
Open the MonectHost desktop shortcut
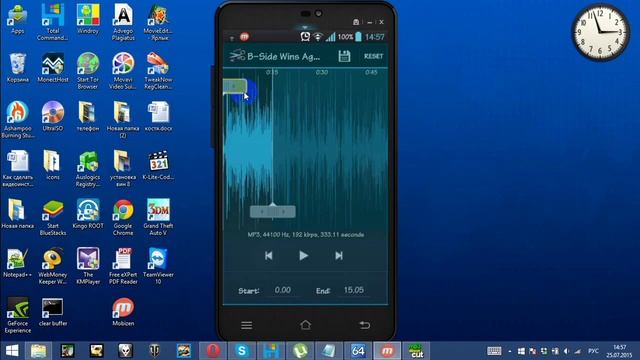click(x=53, y=68)
